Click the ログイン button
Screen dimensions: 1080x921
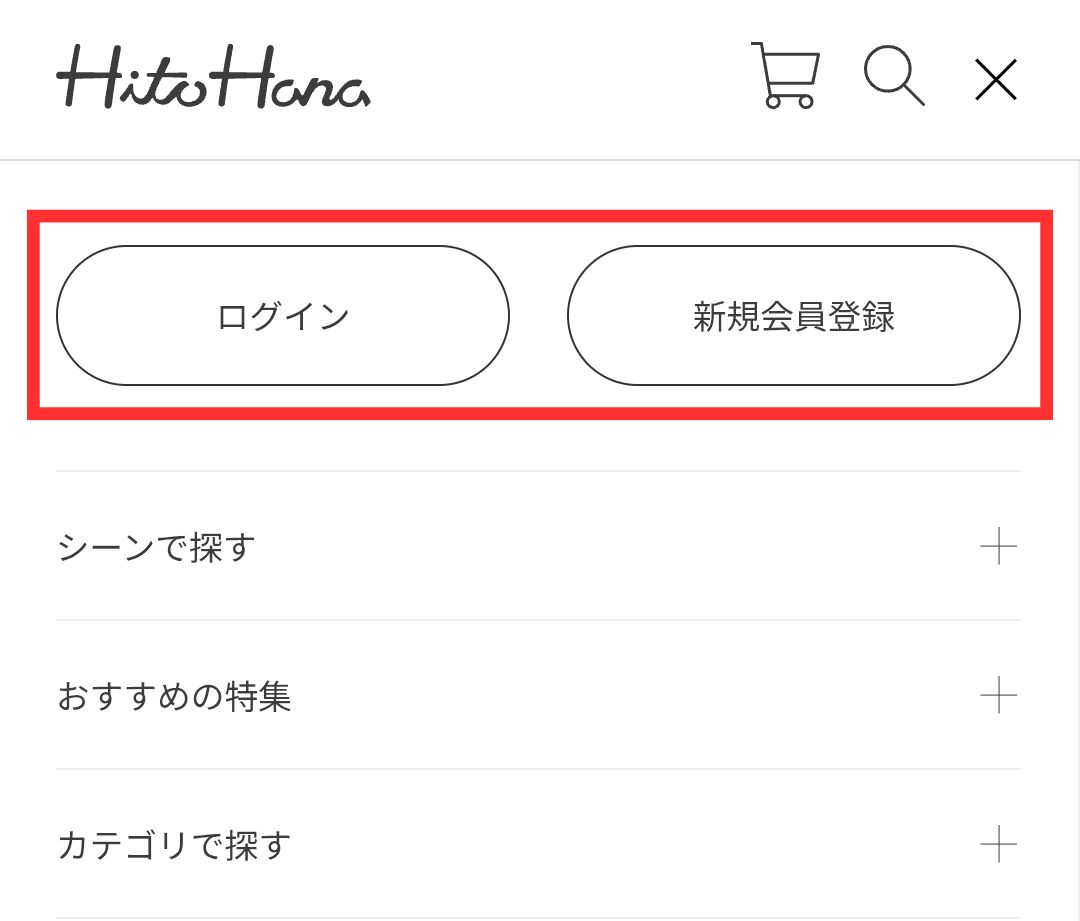pyautogui.click(x=283, y=315)
